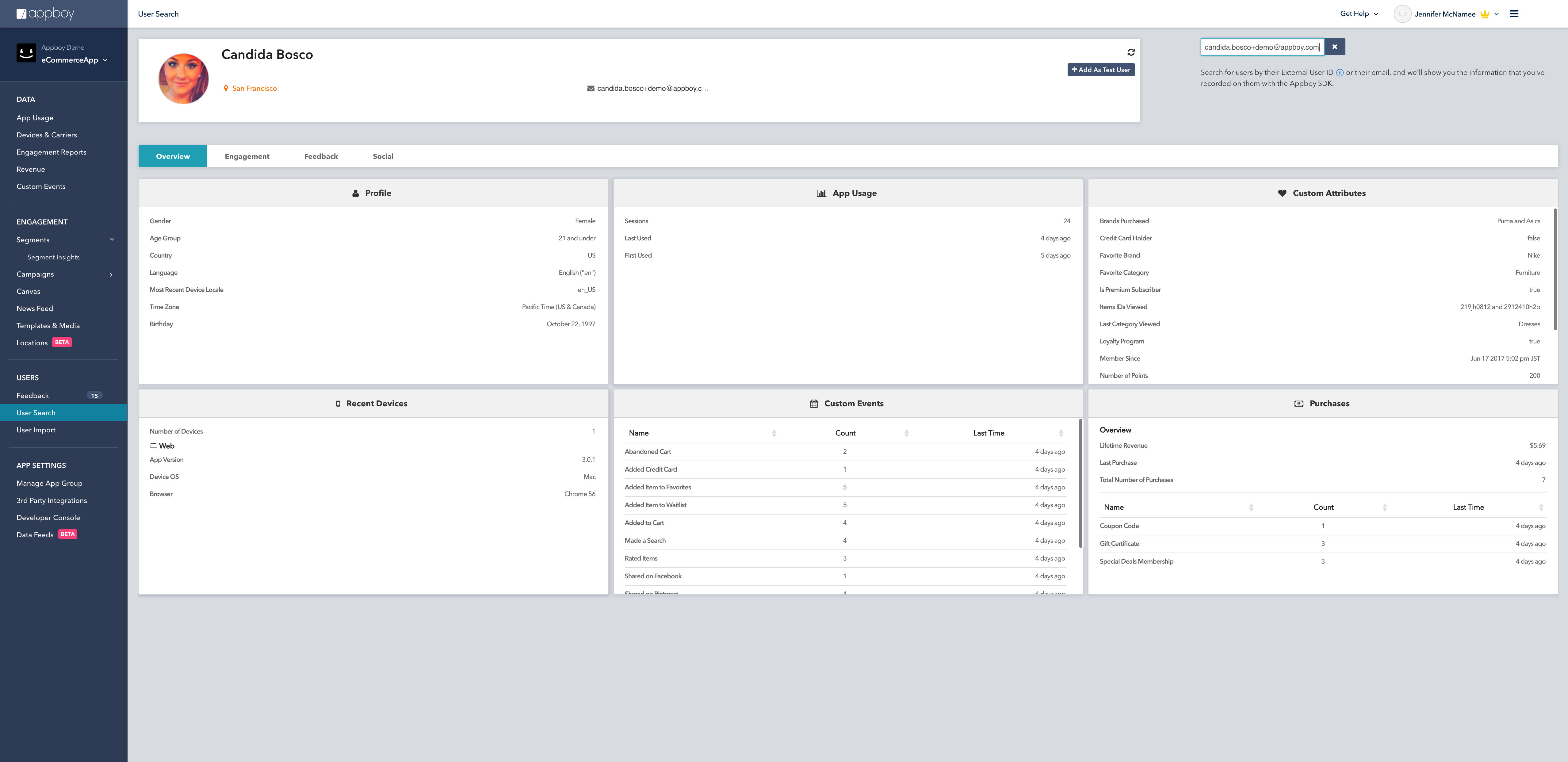
Task: Click the envelope icon next to email
Action: (x=591, y=88)
